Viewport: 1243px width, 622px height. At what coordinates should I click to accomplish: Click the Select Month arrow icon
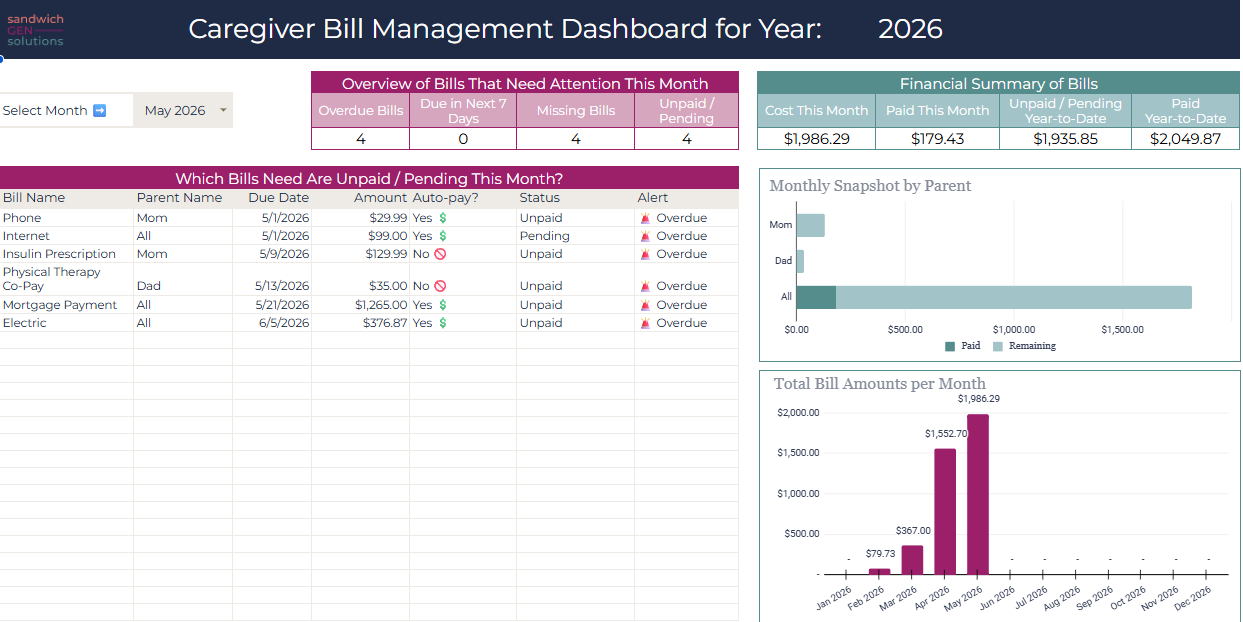click(99, 111)
